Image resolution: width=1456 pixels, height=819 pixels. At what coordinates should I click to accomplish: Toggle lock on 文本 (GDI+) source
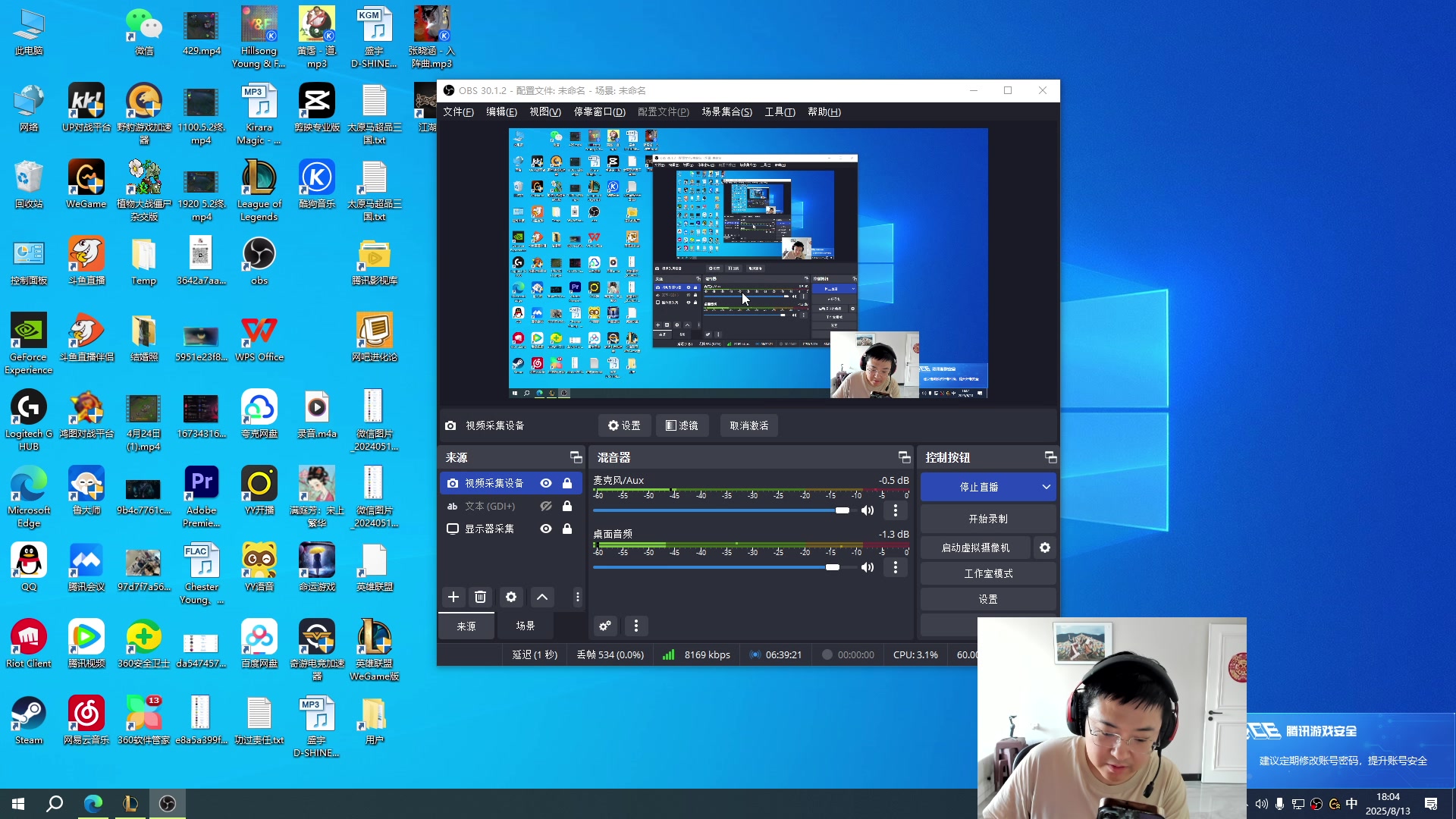click(x=567, y=506)
